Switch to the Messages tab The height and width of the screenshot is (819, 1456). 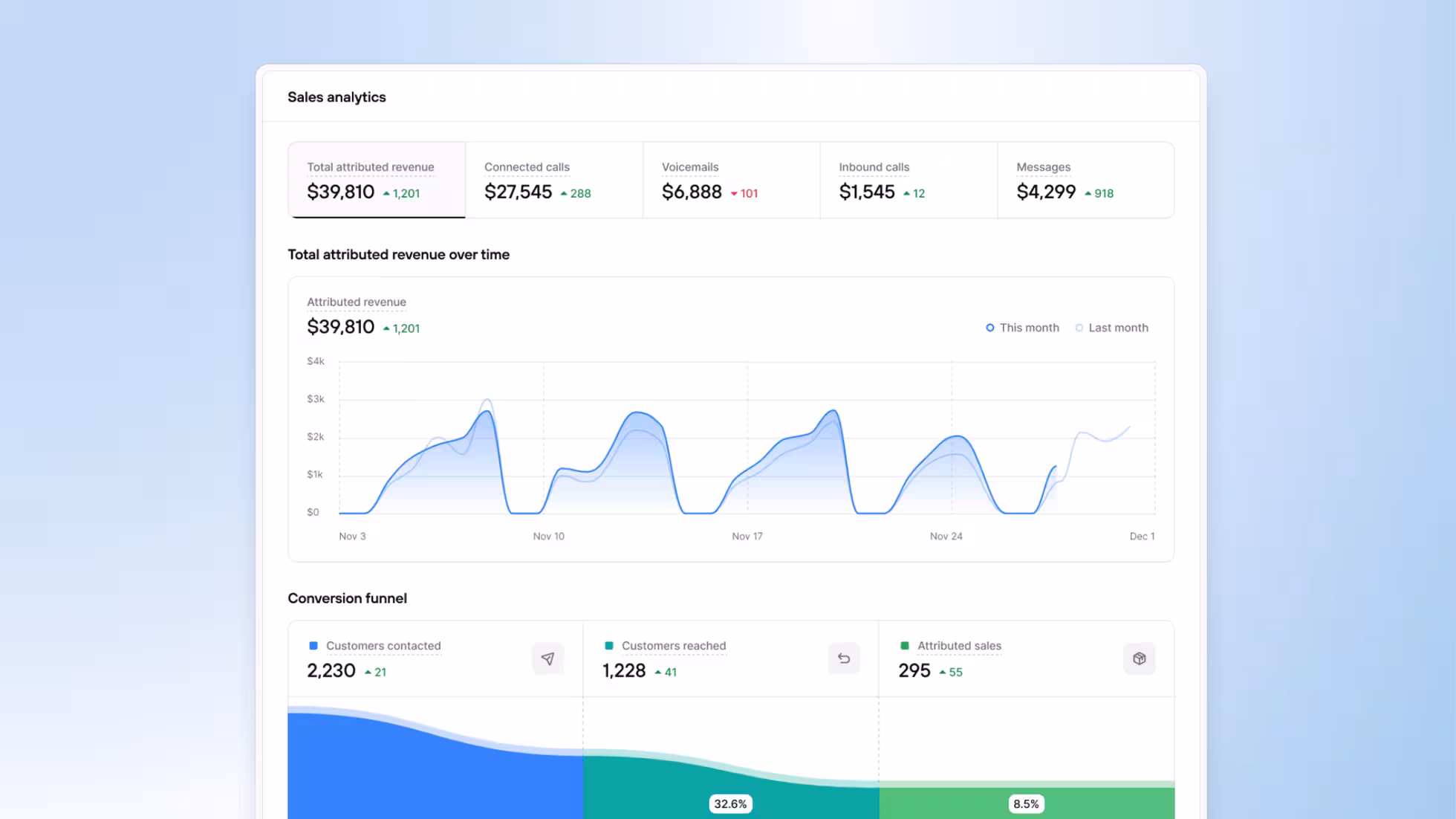pyautogui.click(x=1085, y=180)
